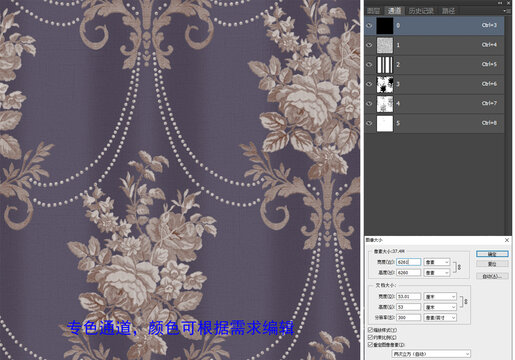Toggle eye icon for channel 4

[x=369, y=104]
